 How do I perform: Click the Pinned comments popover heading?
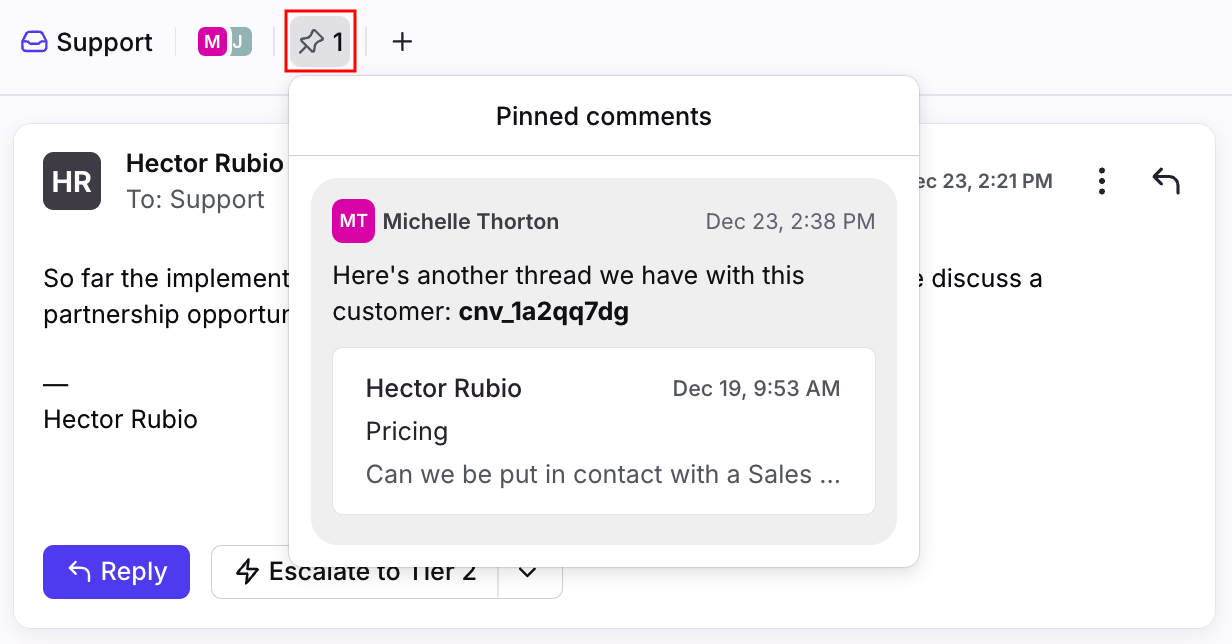point(603,117)
